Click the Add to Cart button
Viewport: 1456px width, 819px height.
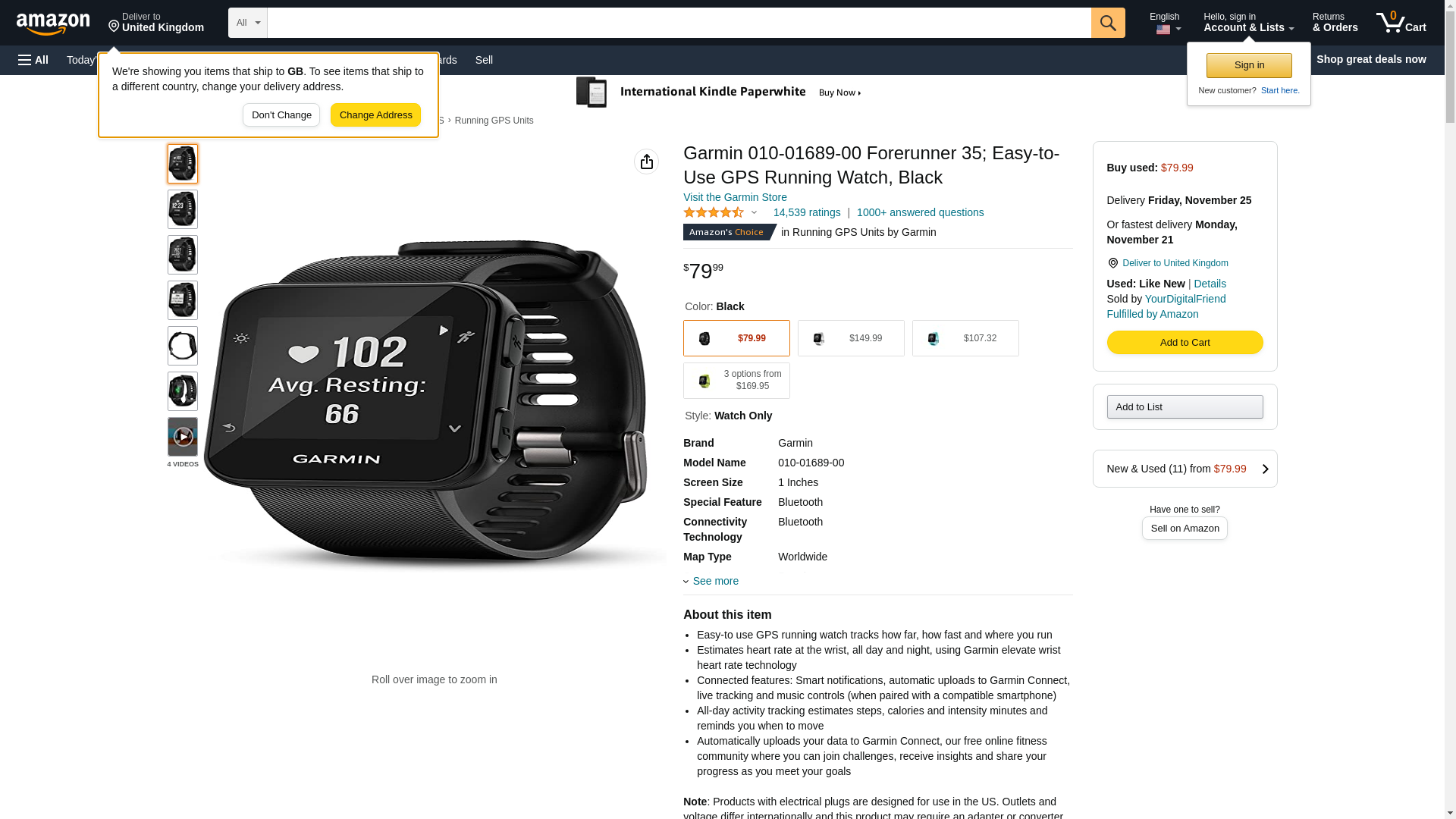[x=1185, y=343]
